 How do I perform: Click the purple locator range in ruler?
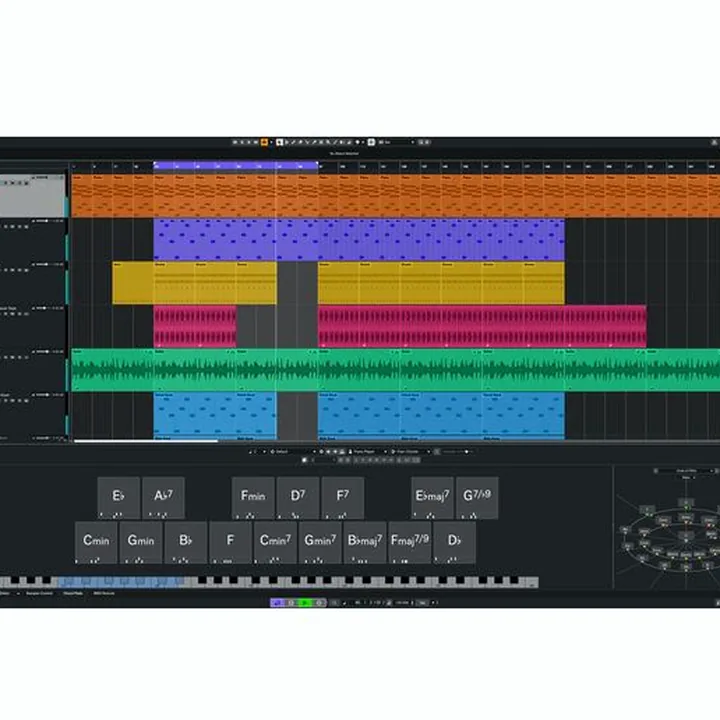[236, 166]
